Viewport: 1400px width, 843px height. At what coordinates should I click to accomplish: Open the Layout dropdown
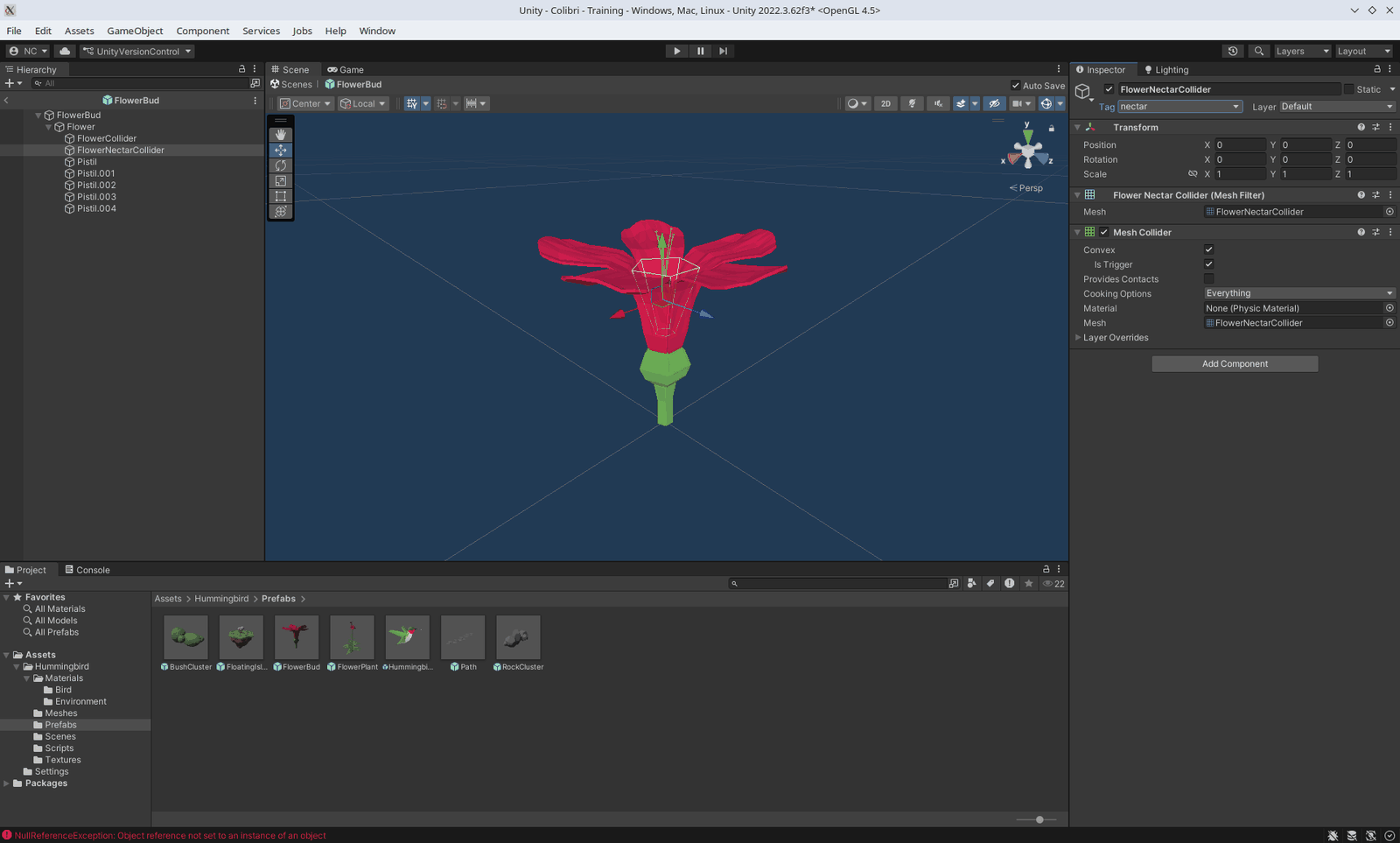1363,51
